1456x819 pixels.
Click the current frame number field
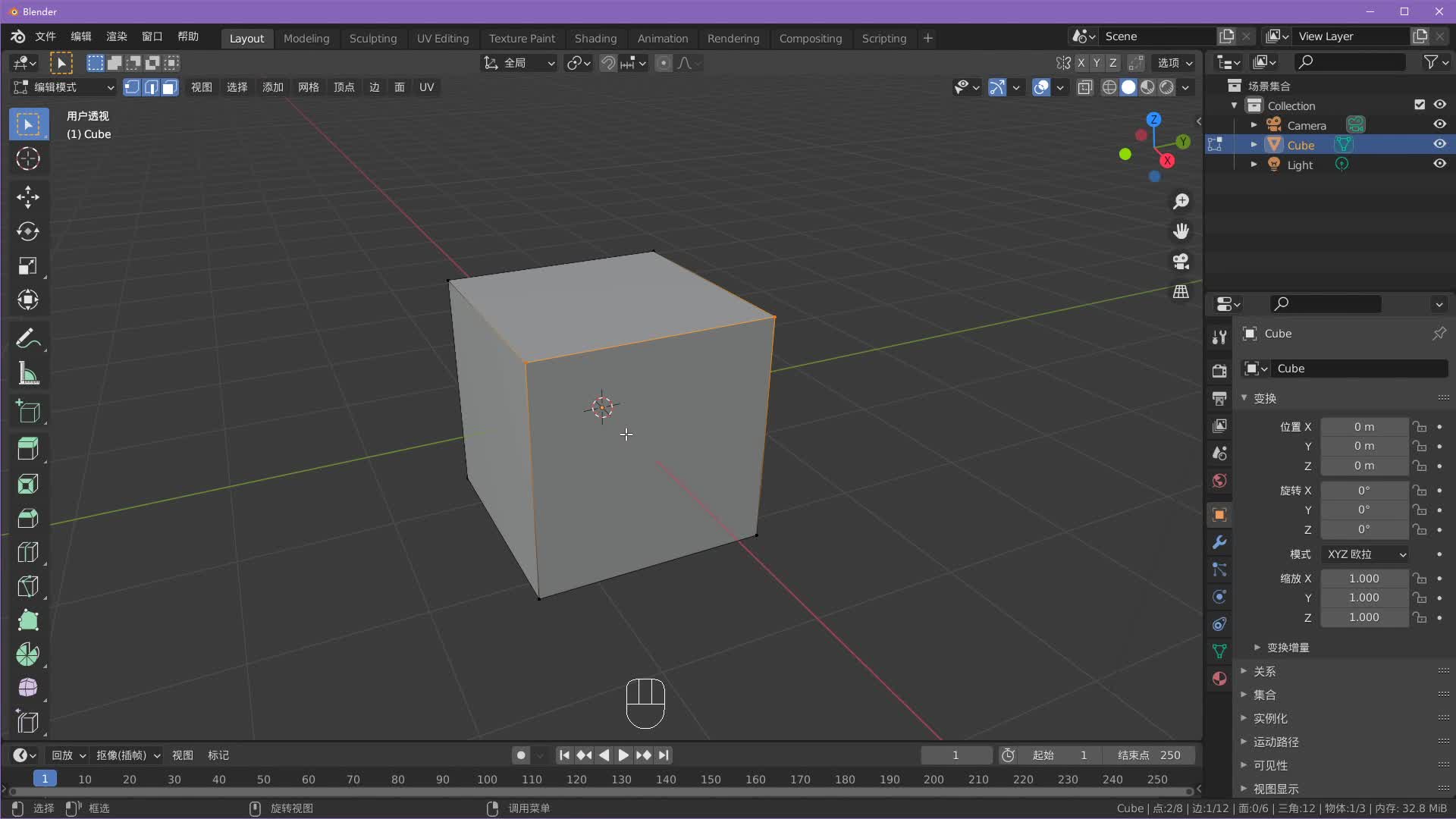point(955,755)
